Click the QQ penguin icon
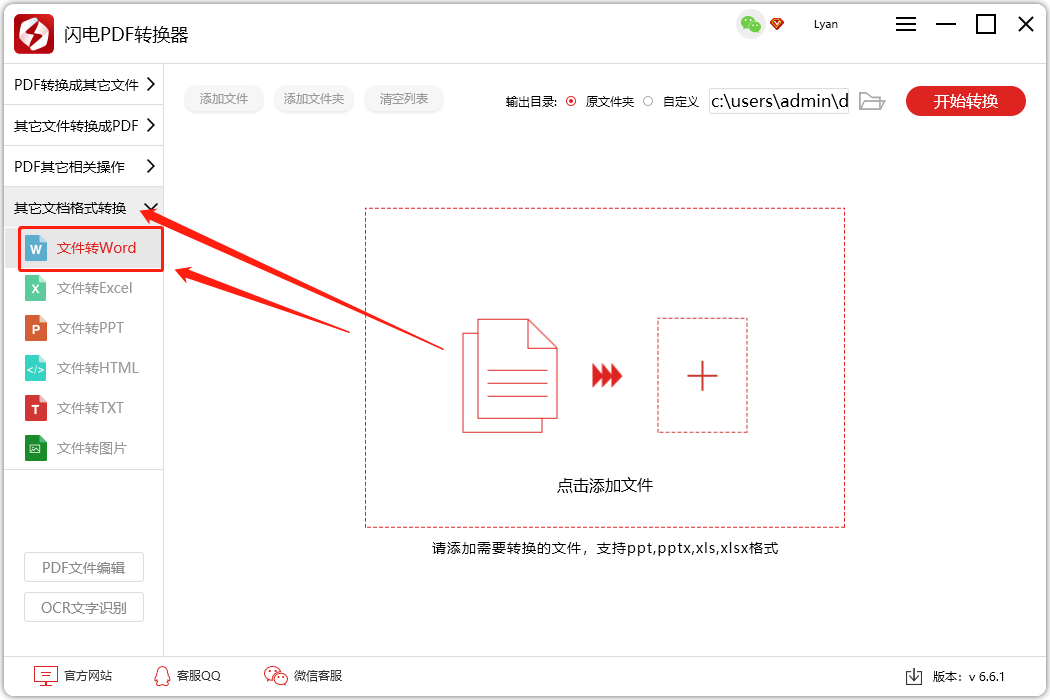The width and height of the screenshot is (1050, 700). coord(162,676)
